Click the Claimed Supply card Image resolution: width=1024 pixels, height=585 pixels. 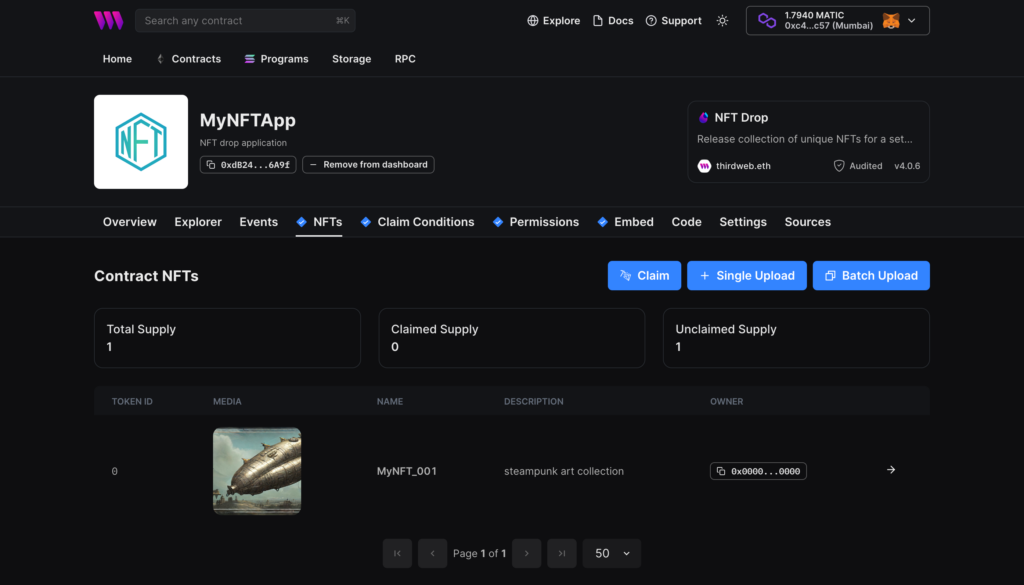pyautogui.click(x=512, y=338)
